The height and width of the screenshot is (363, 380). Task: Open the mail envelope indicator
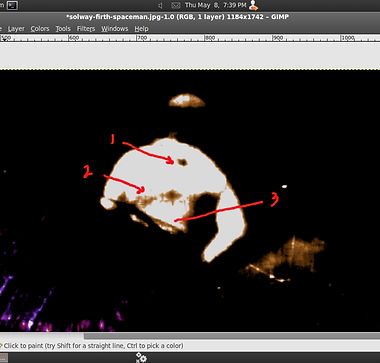tap(176, 5)
